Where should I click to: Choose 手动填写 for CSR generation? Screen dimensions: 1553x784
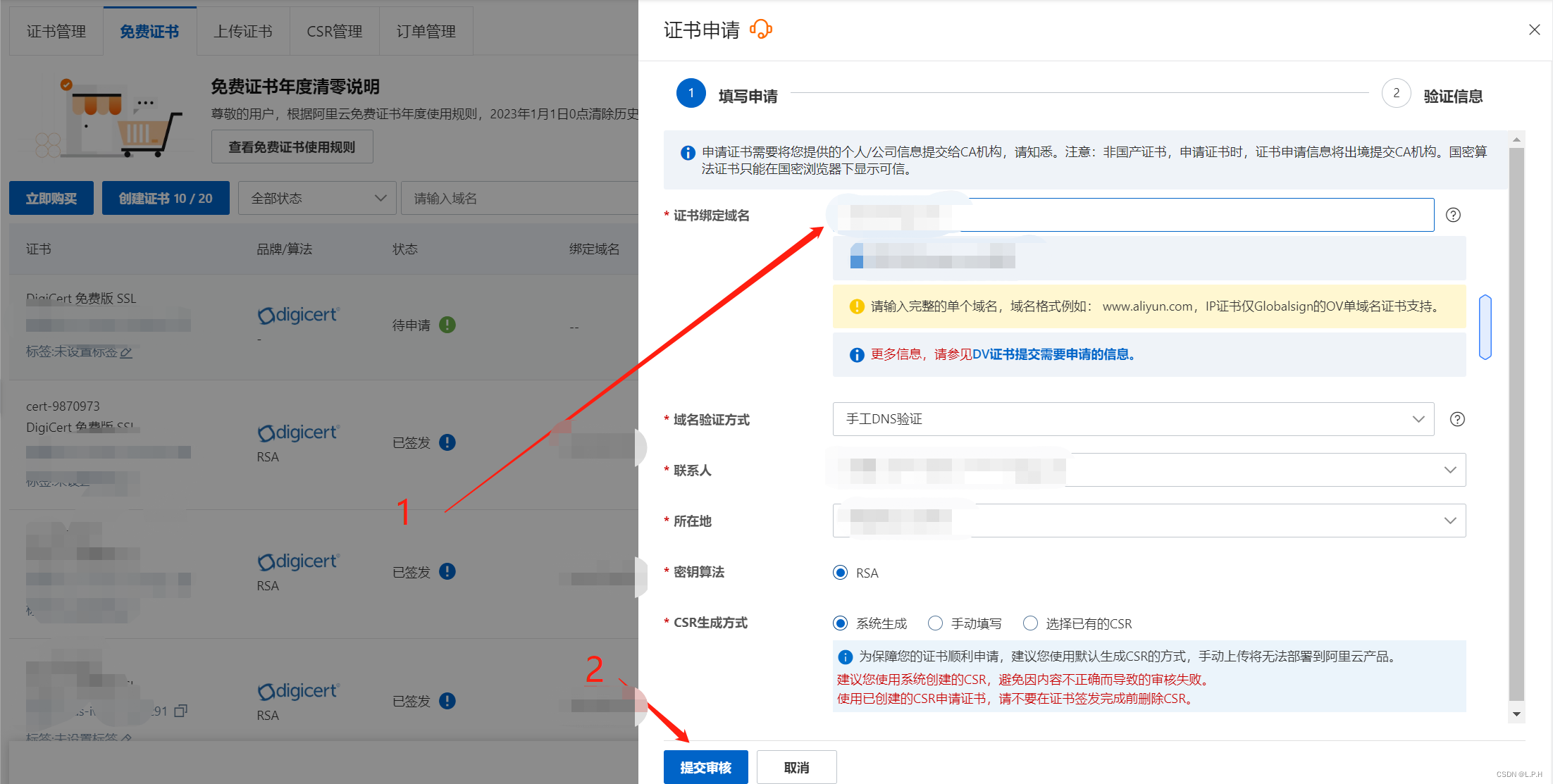[x=935, y=623]
